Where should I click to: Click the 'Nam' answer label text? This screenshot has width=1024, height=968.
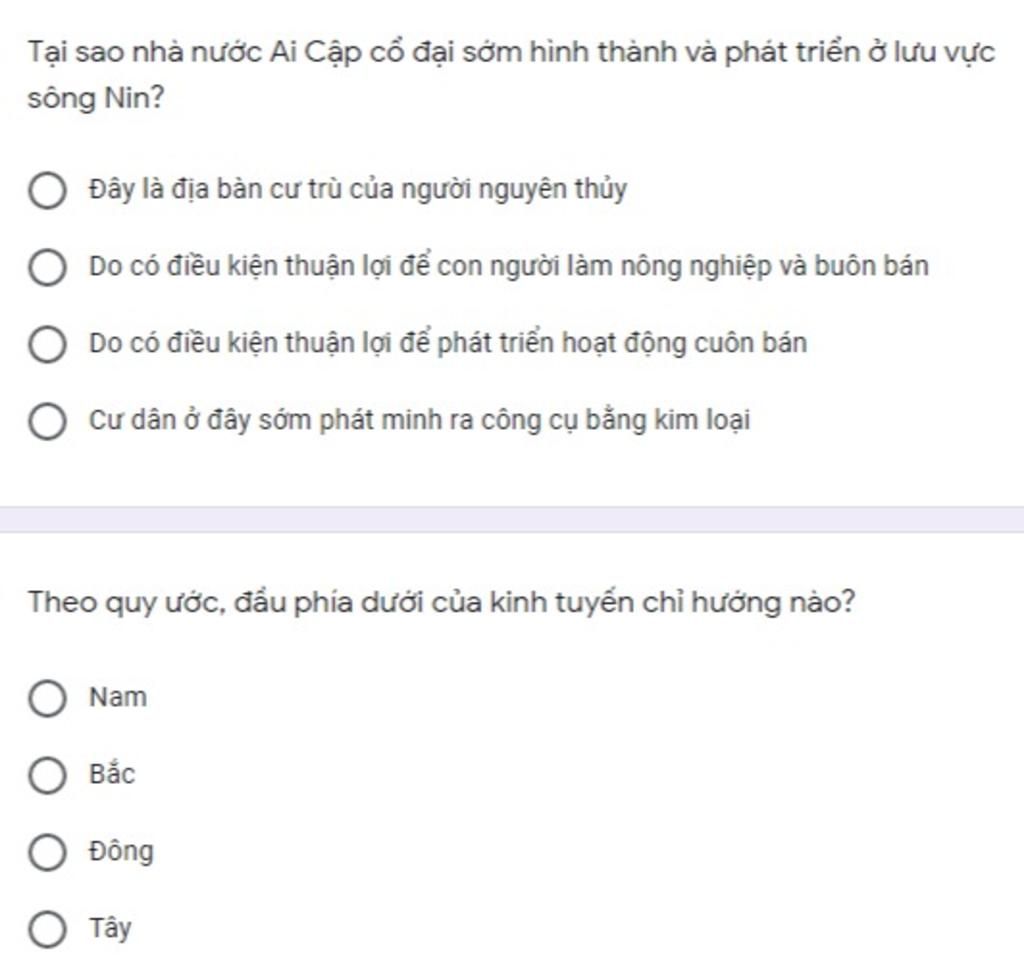[118, 697]
